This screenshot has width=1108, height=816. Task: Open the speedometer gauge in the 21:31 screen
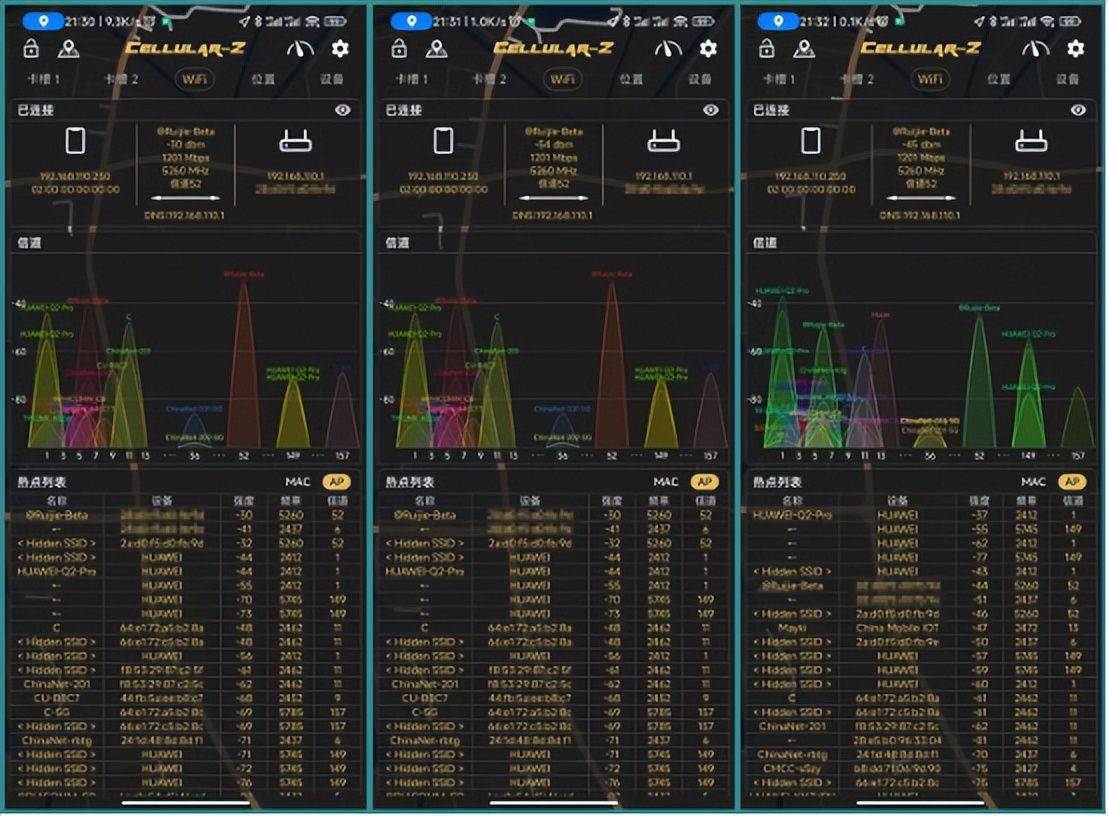coord(668,48)
